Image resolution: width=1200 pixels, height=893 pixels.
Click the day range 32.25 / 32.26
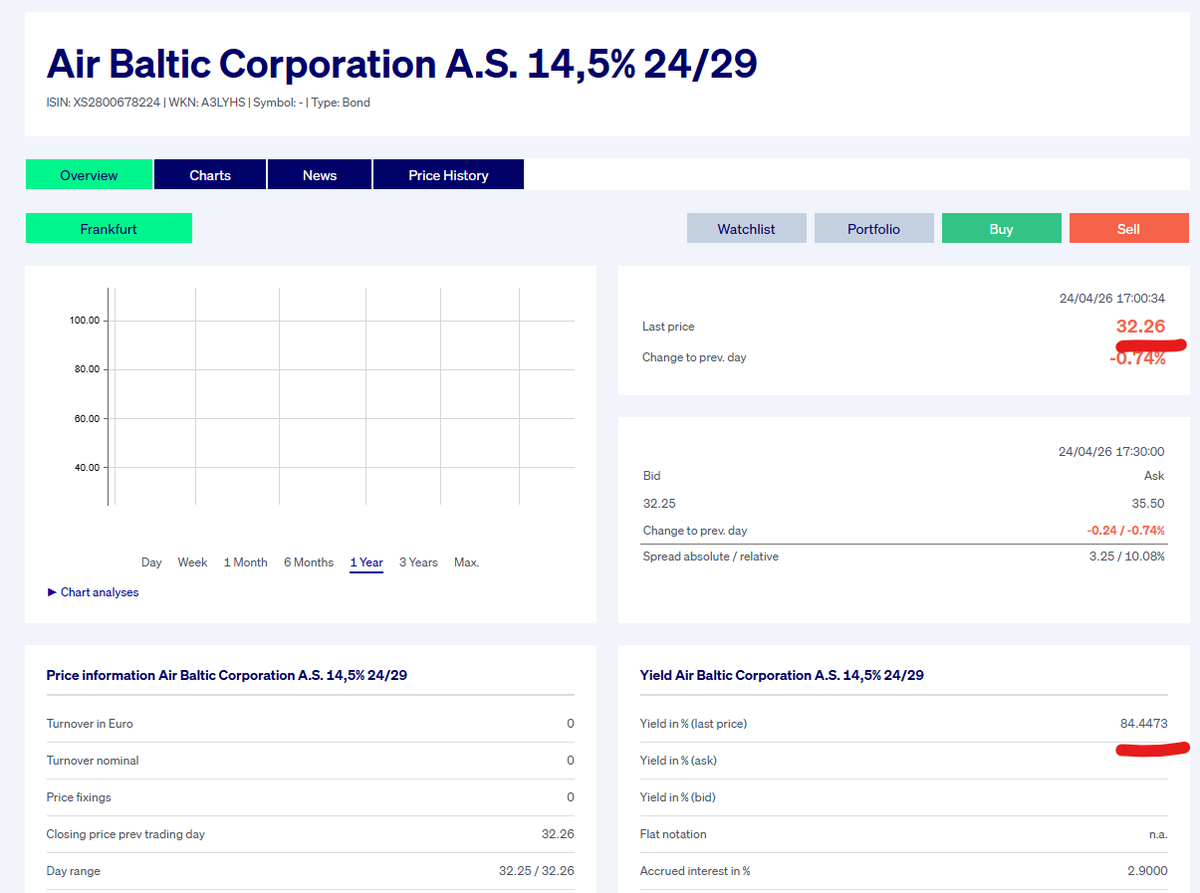(536, 871)
